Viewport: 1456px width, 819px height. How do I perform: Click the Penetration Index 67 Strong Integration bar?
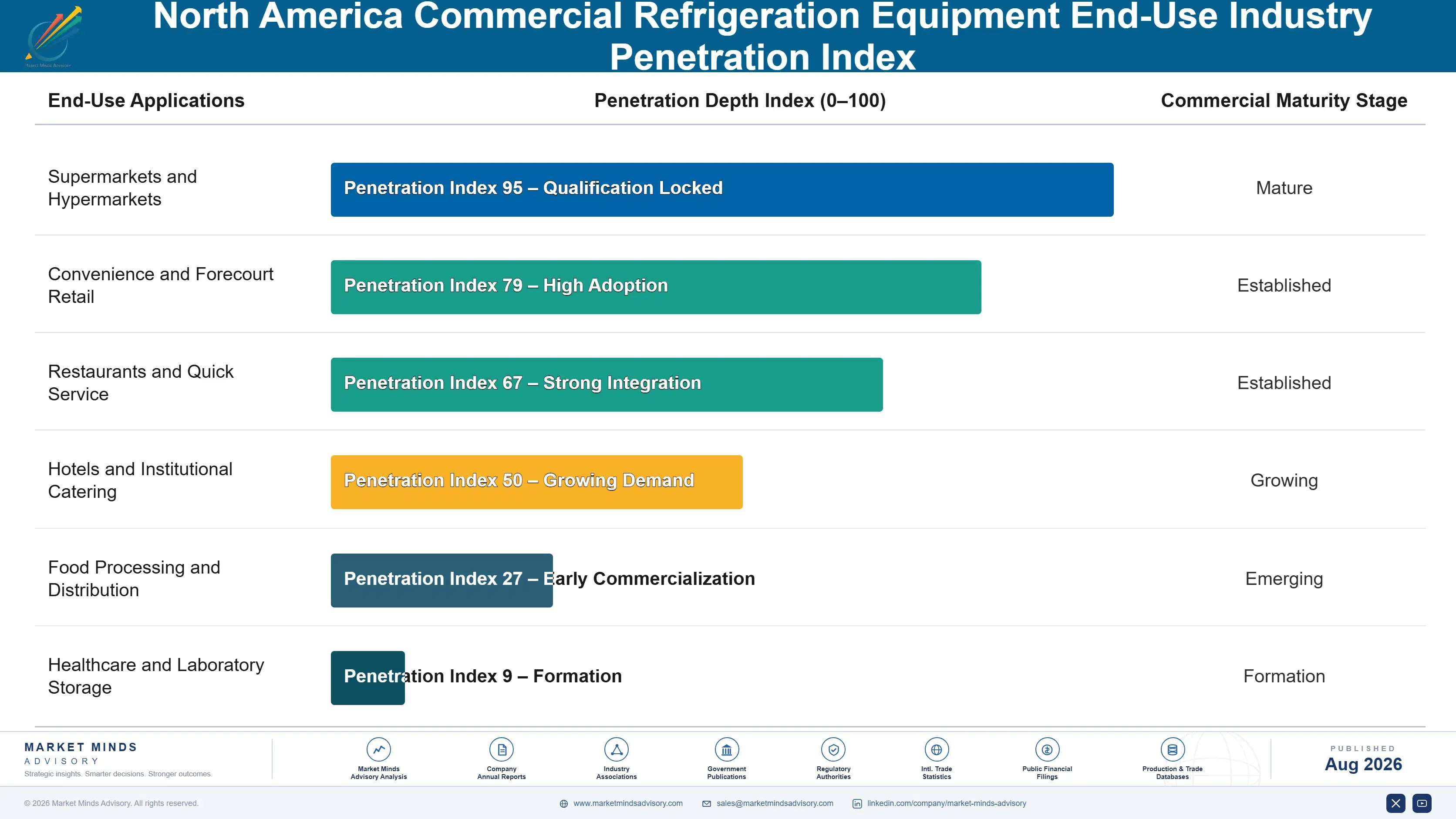point(607,385)
